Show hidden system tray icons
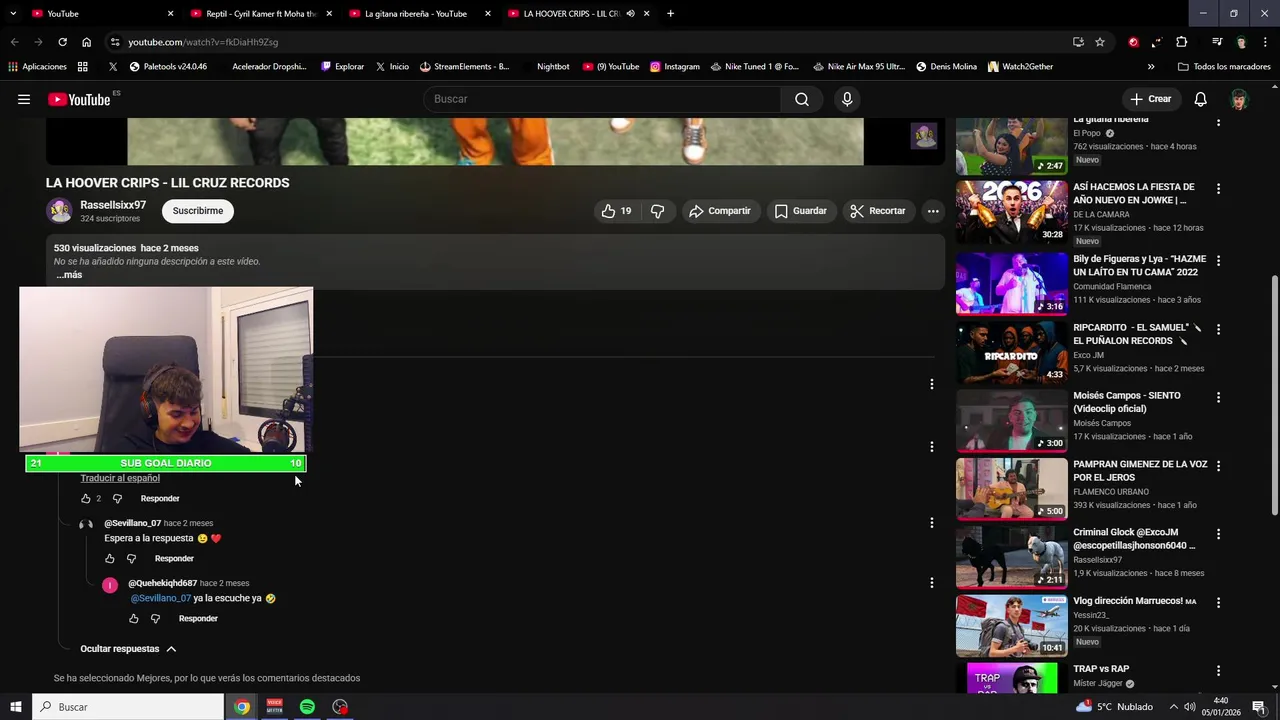The width and height of the screenshot is (1280, 720). tap(1173, 707)
